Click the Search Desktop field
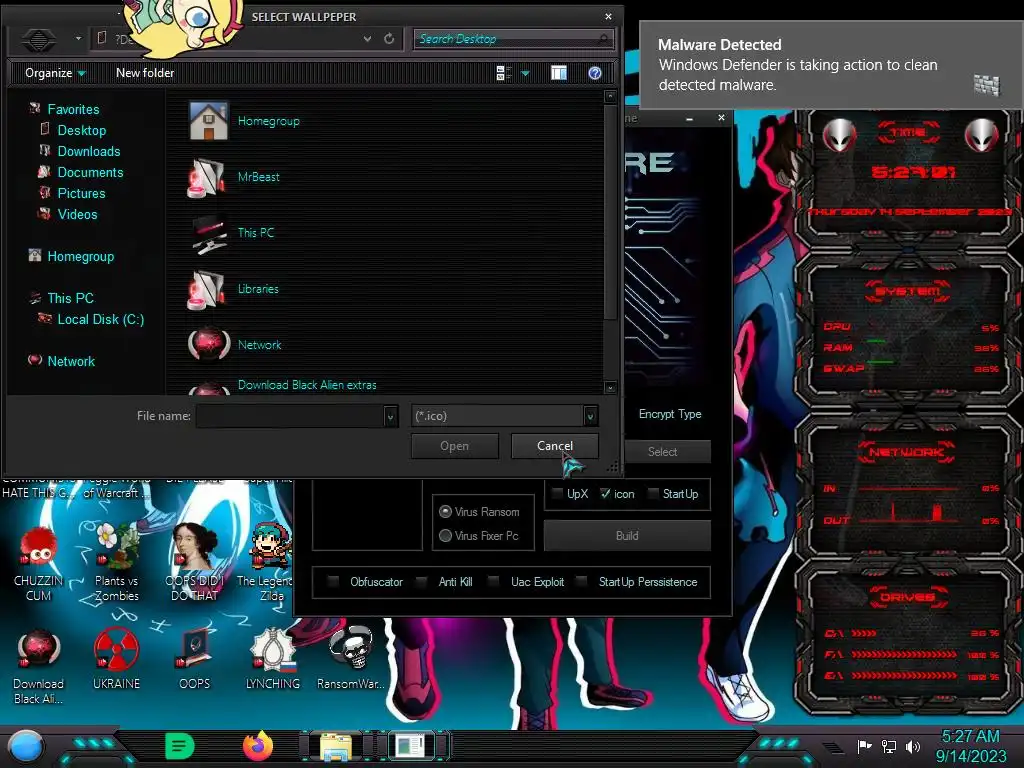The width and height of the screenshot is (1024, 768). coord(513,39)
